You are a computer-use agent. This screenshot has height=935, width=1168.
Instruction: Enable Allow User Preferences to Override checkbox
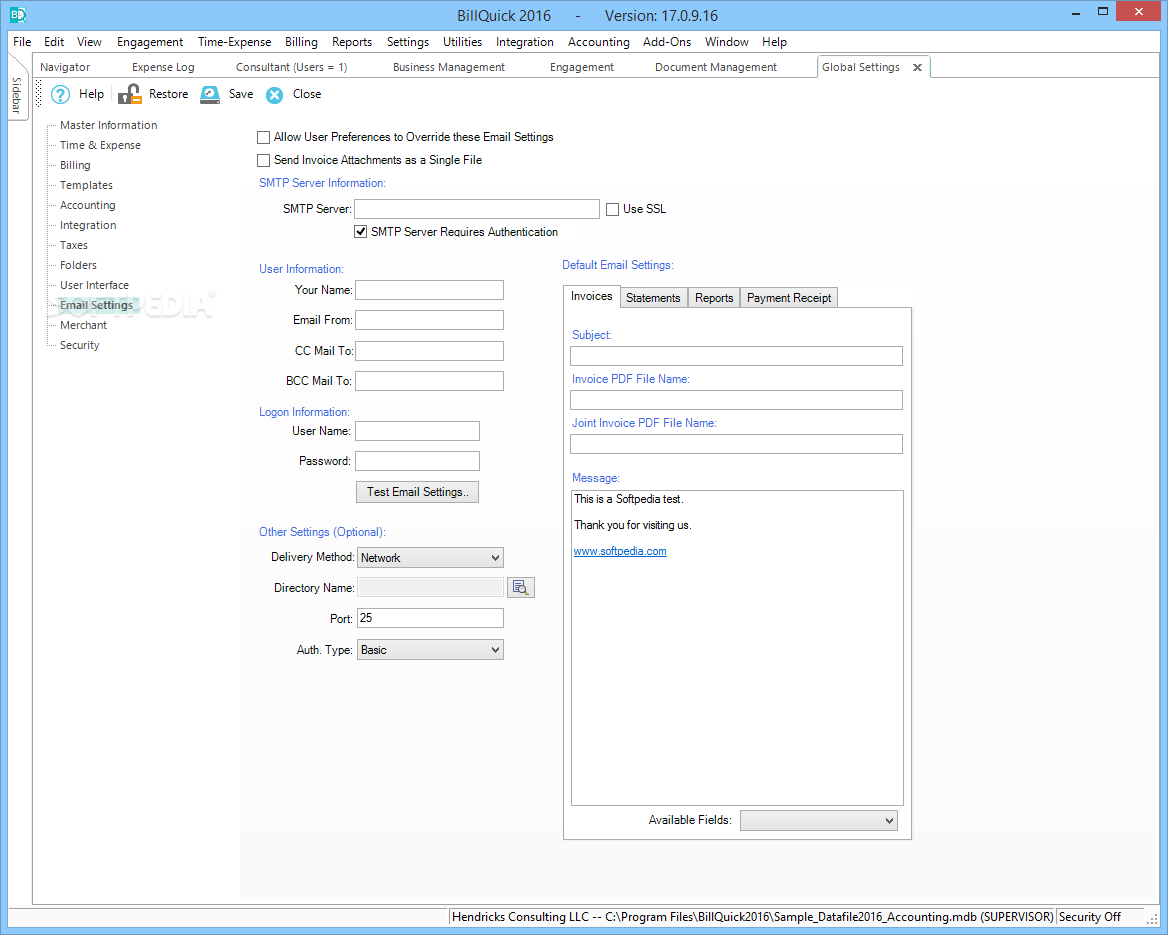[x=264, y=137]
